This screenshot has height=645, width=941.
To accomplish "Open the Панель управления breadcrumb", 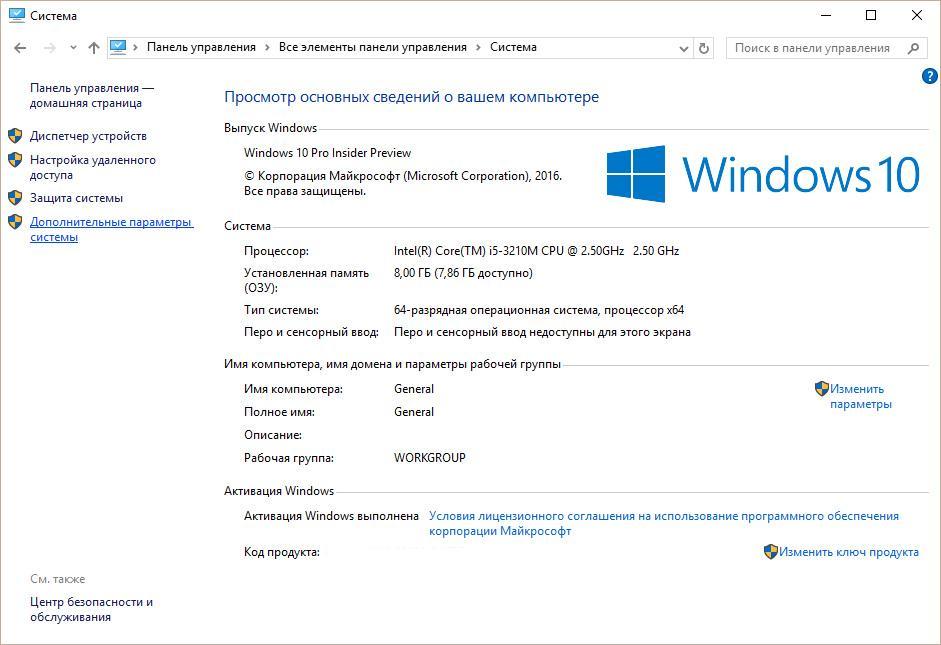I will (x=201, y=47).
